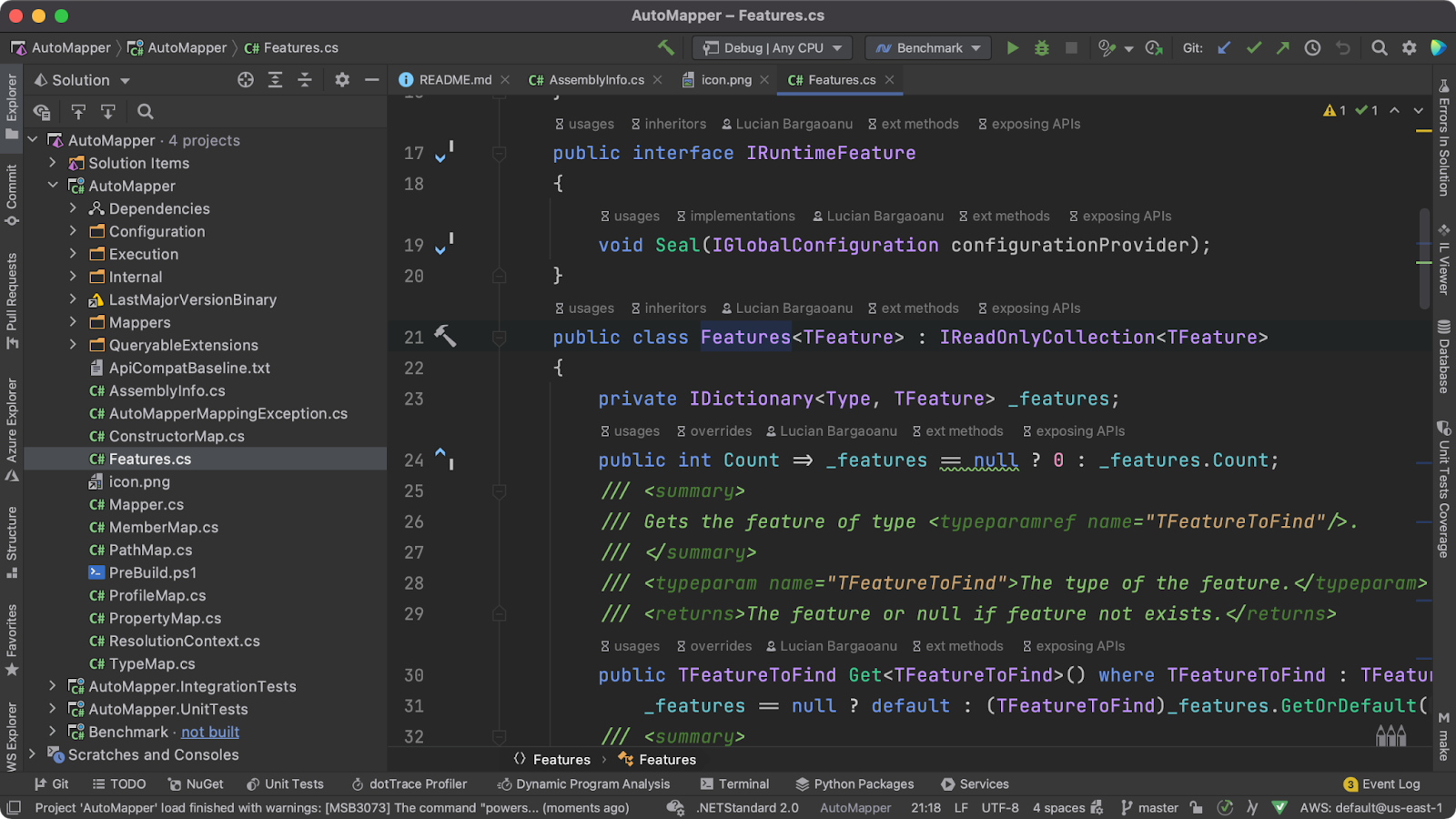Open the Errors In Solution side panel
This screenshot has height=819, width=1456.
click(1443, 136)
